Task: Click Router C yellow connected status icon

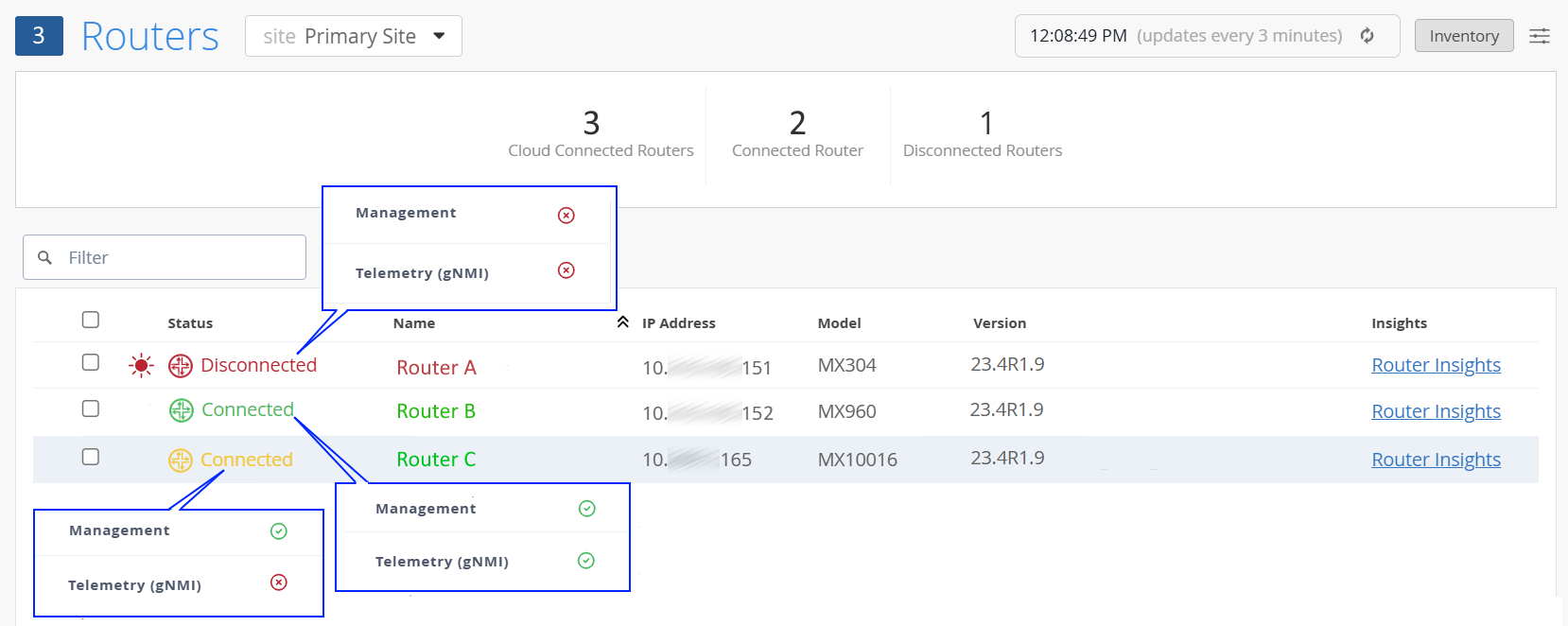Action: (180, 461)
